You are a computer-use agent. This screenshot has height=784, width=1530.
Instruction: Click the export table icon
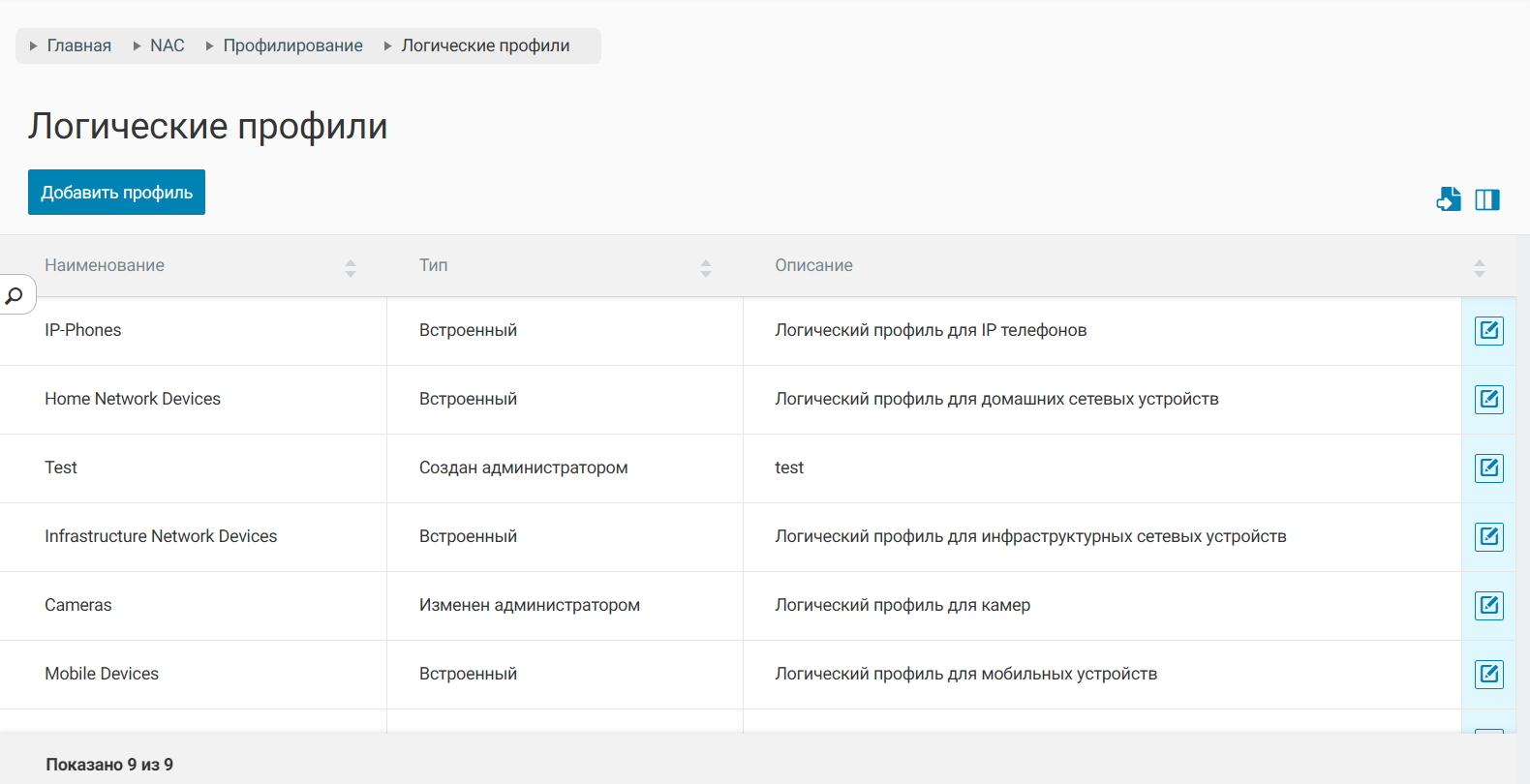(x=1449, y=199)
